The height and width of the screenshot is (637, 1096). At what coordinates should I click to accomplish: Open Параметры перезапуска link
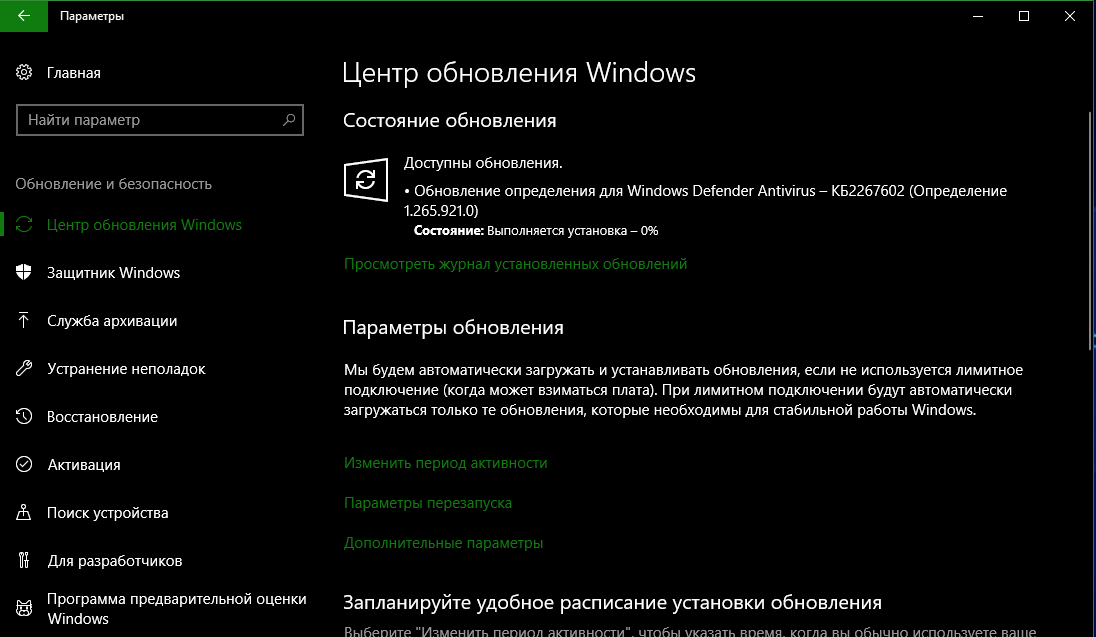[428, 503]
